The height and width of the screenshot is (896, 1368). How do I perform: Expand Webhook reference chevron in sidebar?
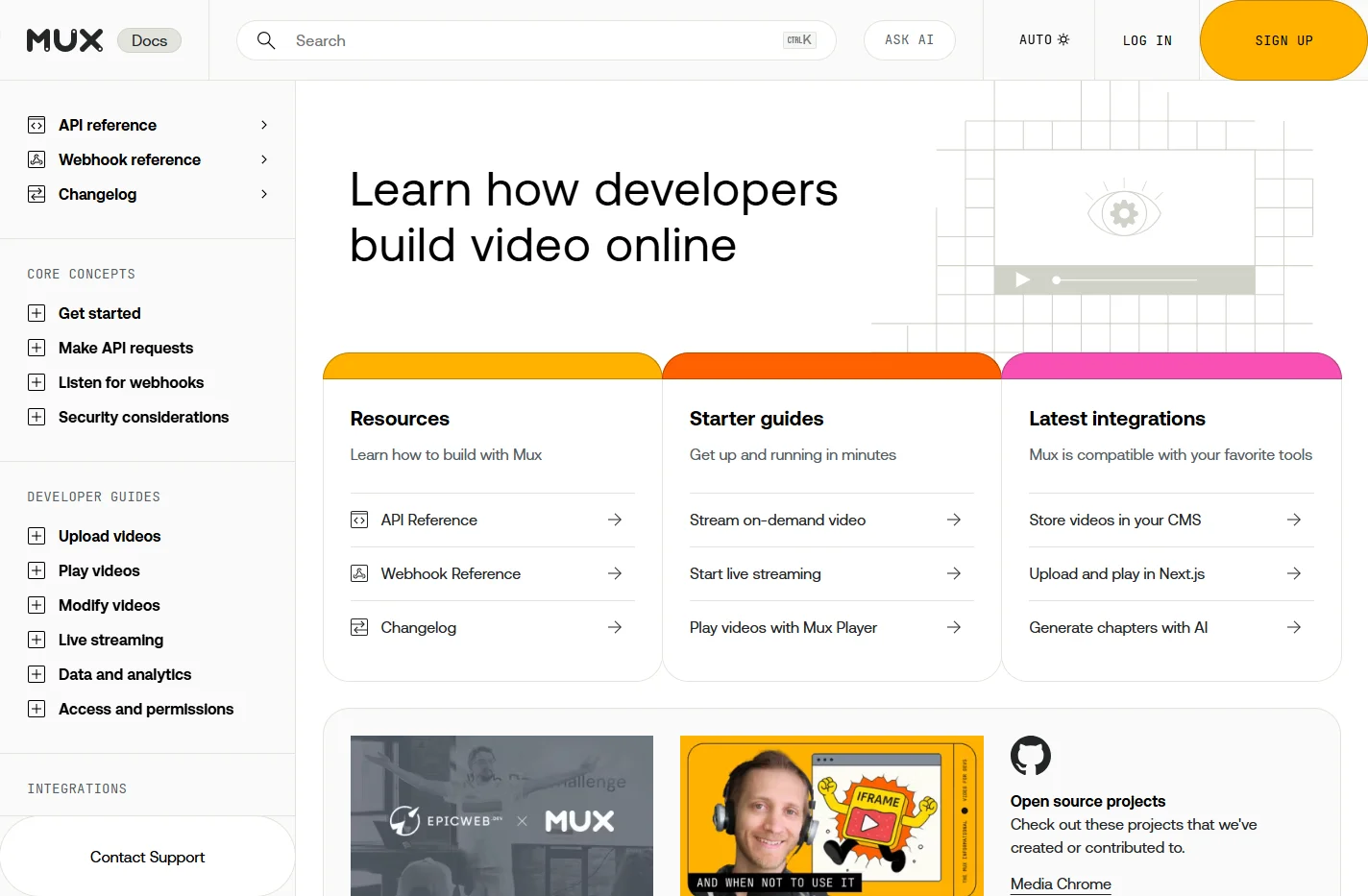click(264, 159)
